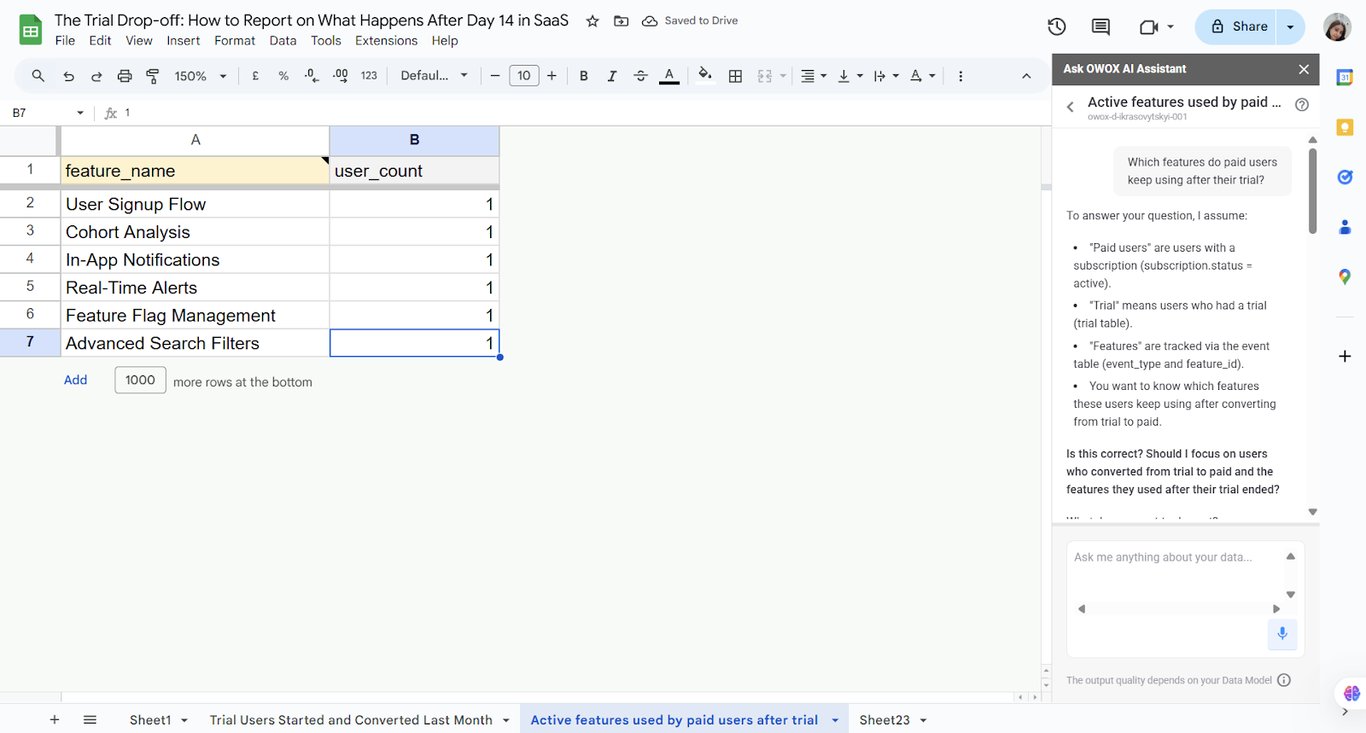Collapse the toolbar menus chevron
The width and height of the screenshot is (1366, 733).
pyautogui.click(x=1026, y=76)
